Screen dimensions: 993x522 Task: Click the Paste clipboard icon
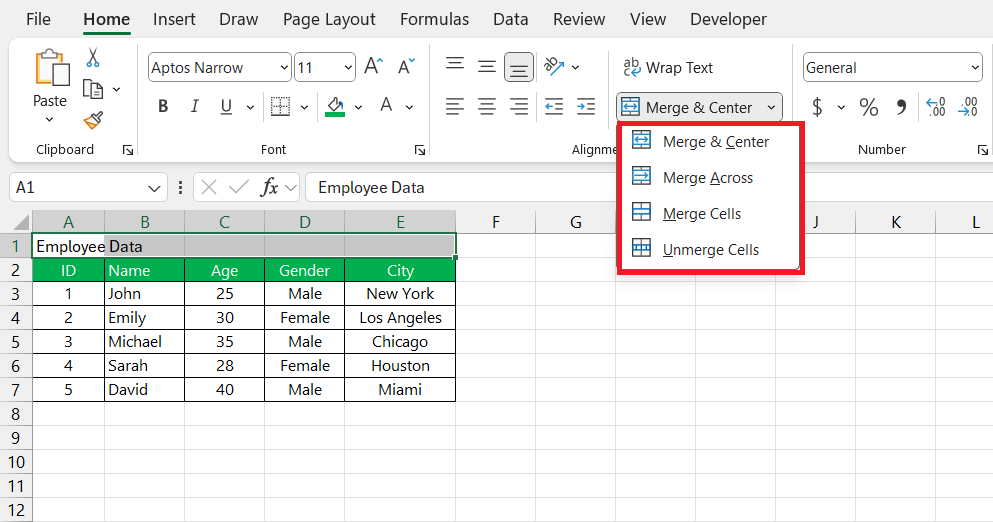[x=51, y=68]
